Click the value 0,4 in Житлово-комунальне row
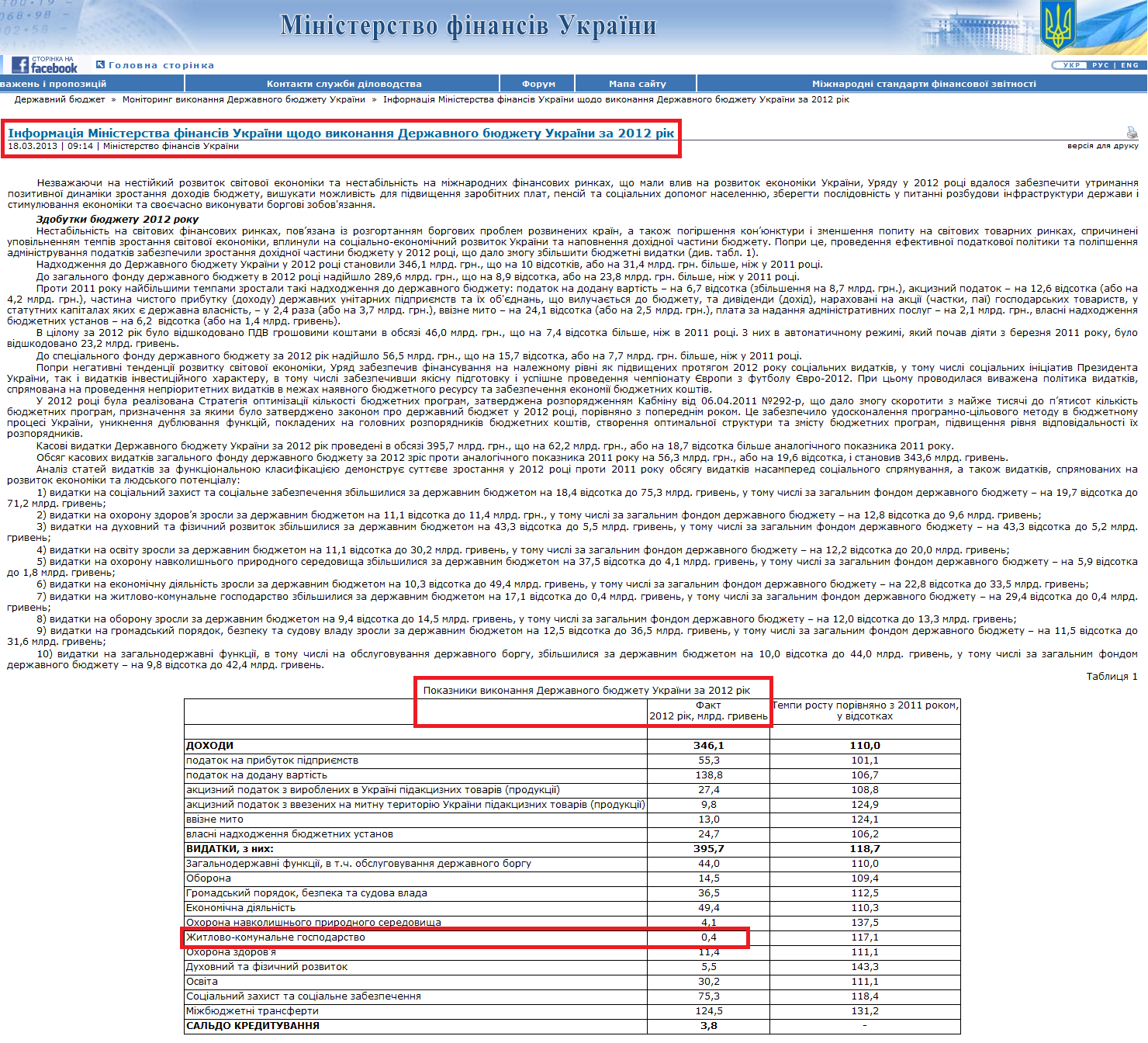The height and width of the screenshot is (1043, 1148). click(x=708, y=937)
